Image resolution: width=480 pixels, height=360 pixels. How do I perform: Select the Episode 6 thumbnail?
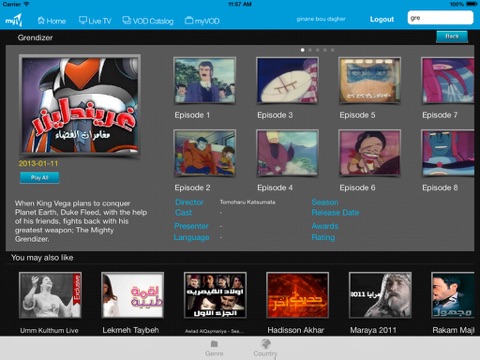[x=370, y=153]
